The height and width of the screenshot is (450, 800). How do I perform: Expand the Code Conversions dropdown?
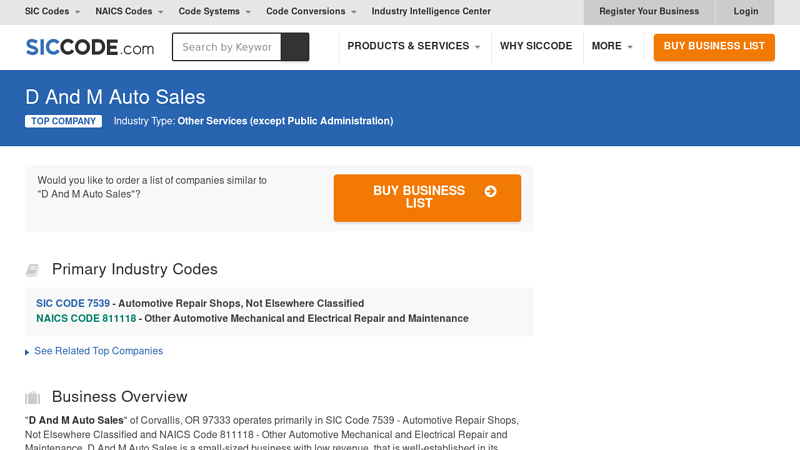311,12
